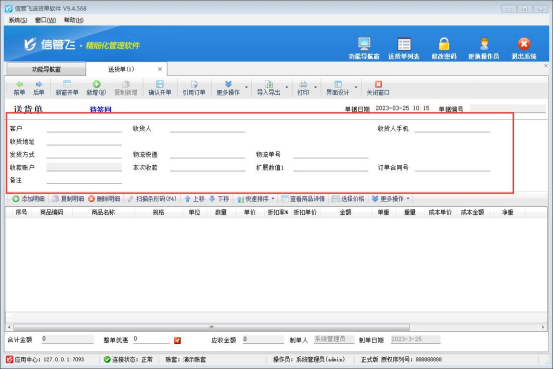554x369 pixels.
Task: Click the 退出系统 red exit icon
Action: [x=524, y=44]
